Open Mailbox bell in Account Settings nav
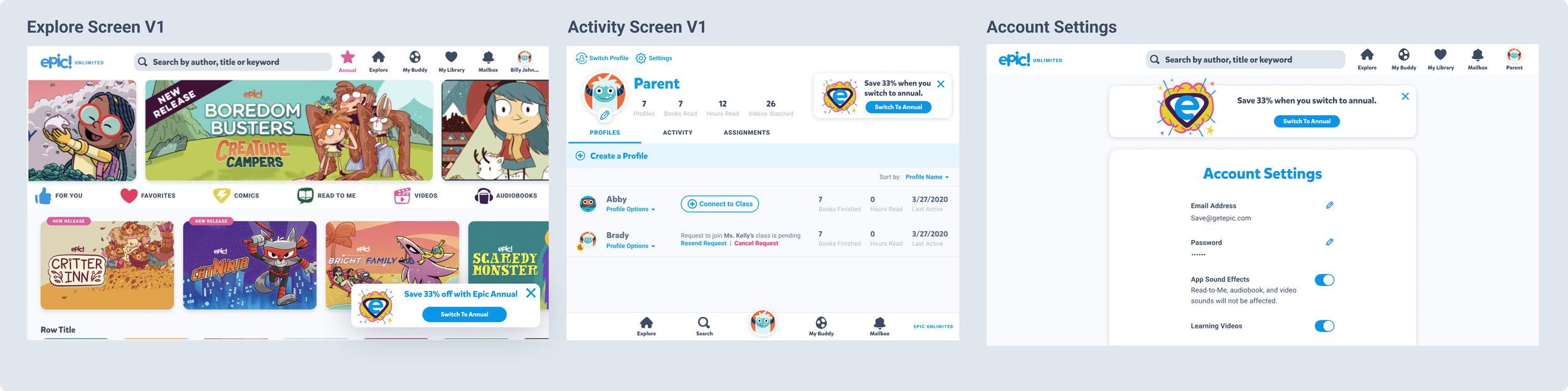This screenshot has height=391, width=1568. click(1477, 55)
